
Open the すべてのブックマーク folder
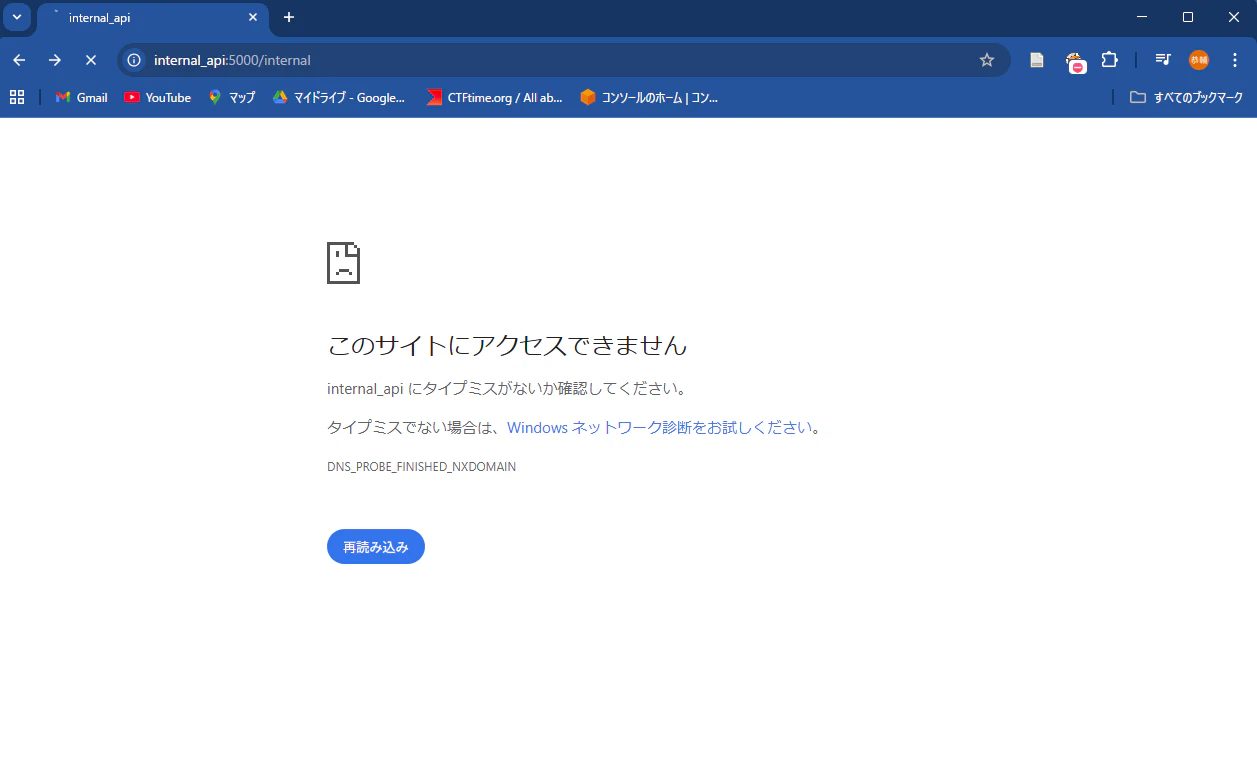(1186, 97)
